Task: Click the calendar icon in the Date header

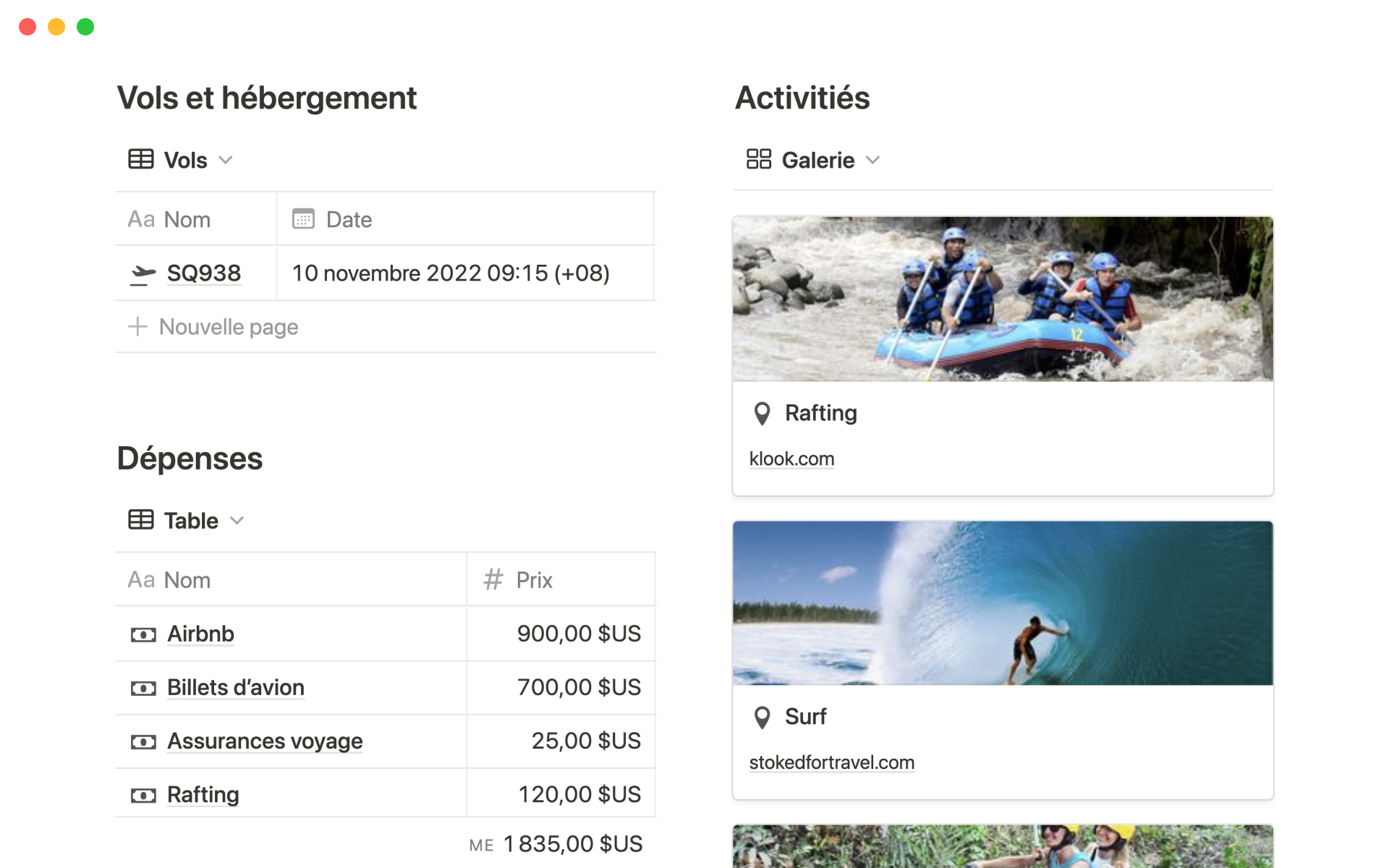Action: tap(303, 219)
